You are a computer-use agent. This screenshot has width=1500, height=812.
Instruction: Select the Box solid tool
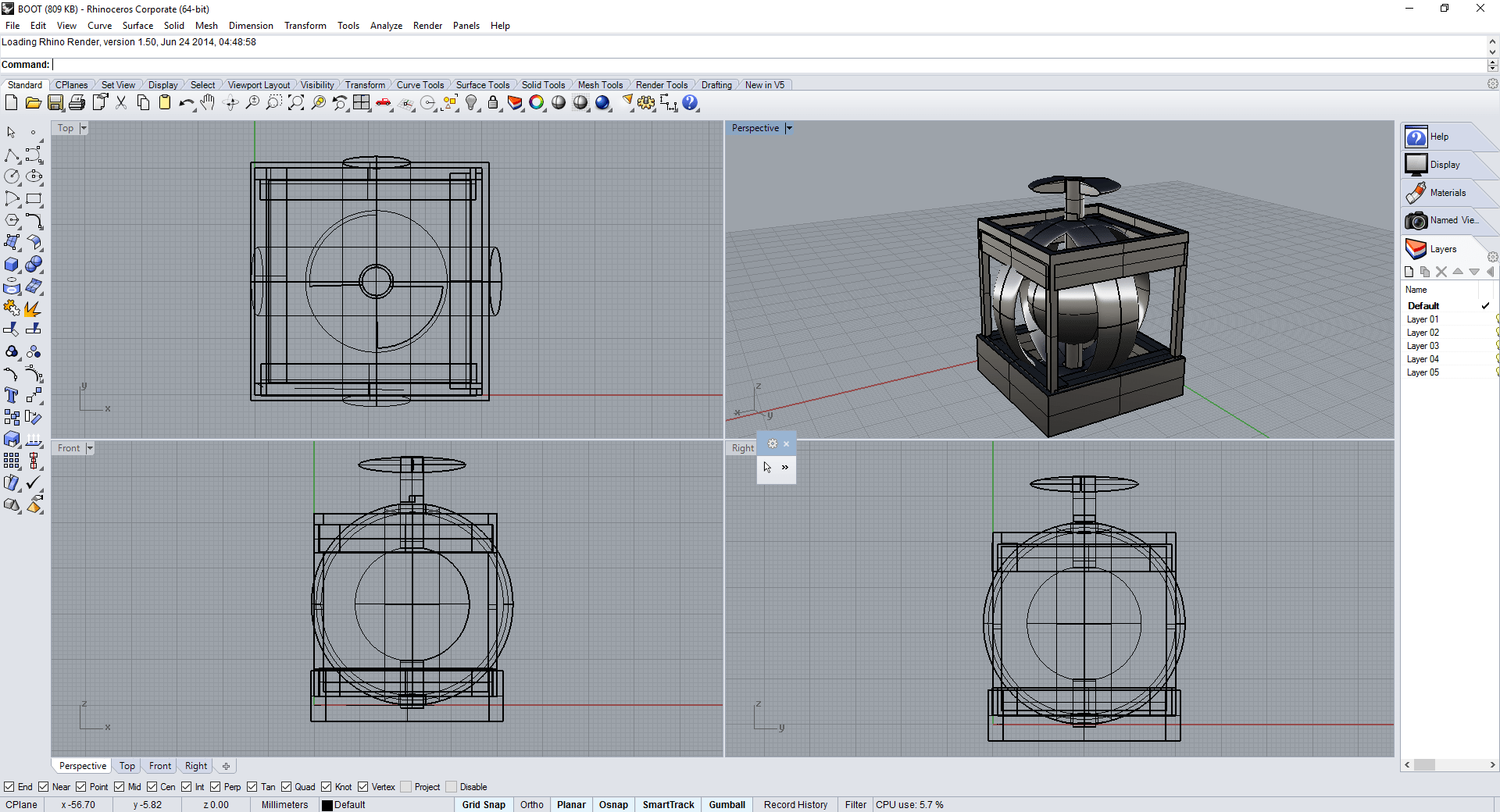point(12,265)
